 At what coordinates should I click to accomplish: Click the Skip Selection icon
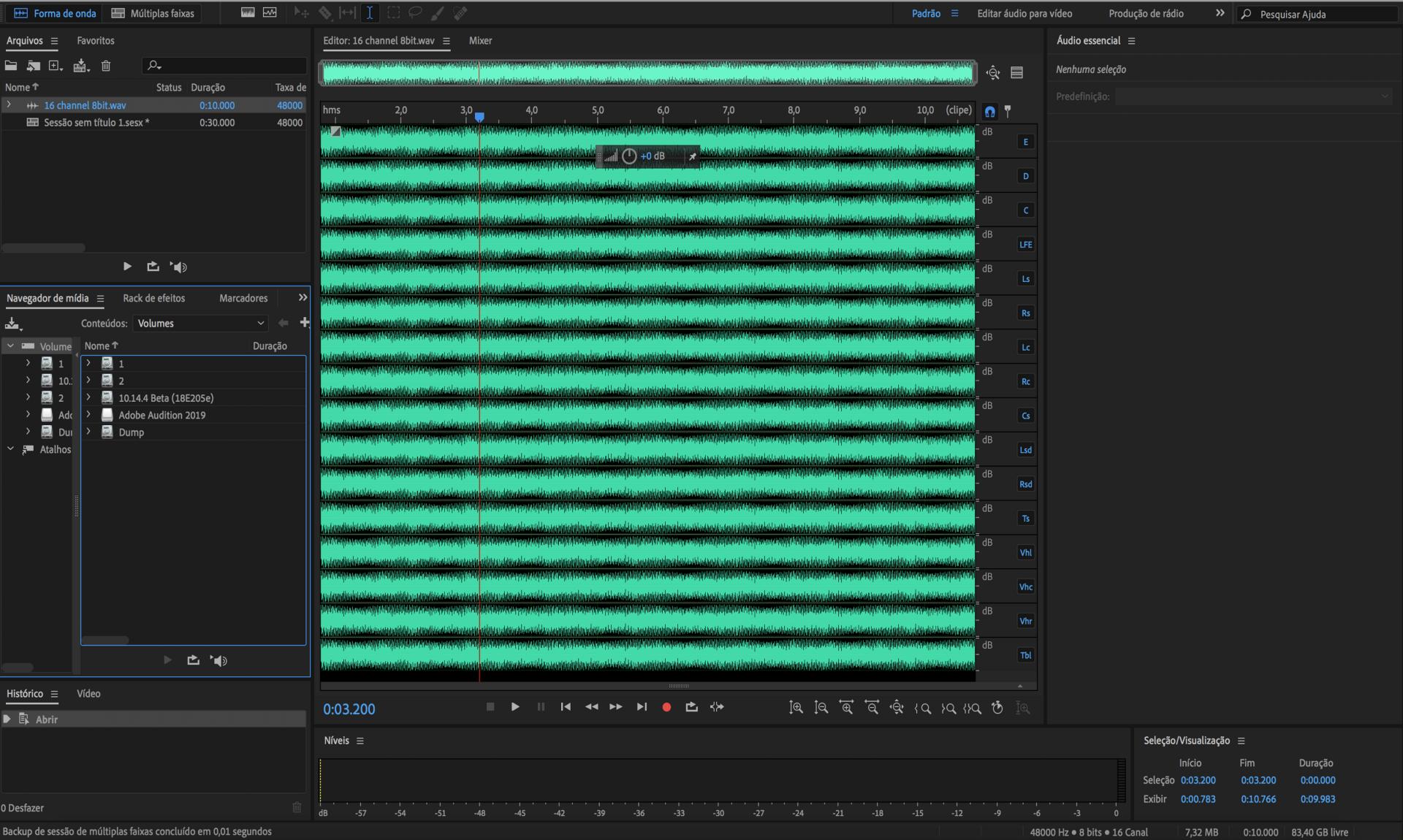(x=717, y=707)
